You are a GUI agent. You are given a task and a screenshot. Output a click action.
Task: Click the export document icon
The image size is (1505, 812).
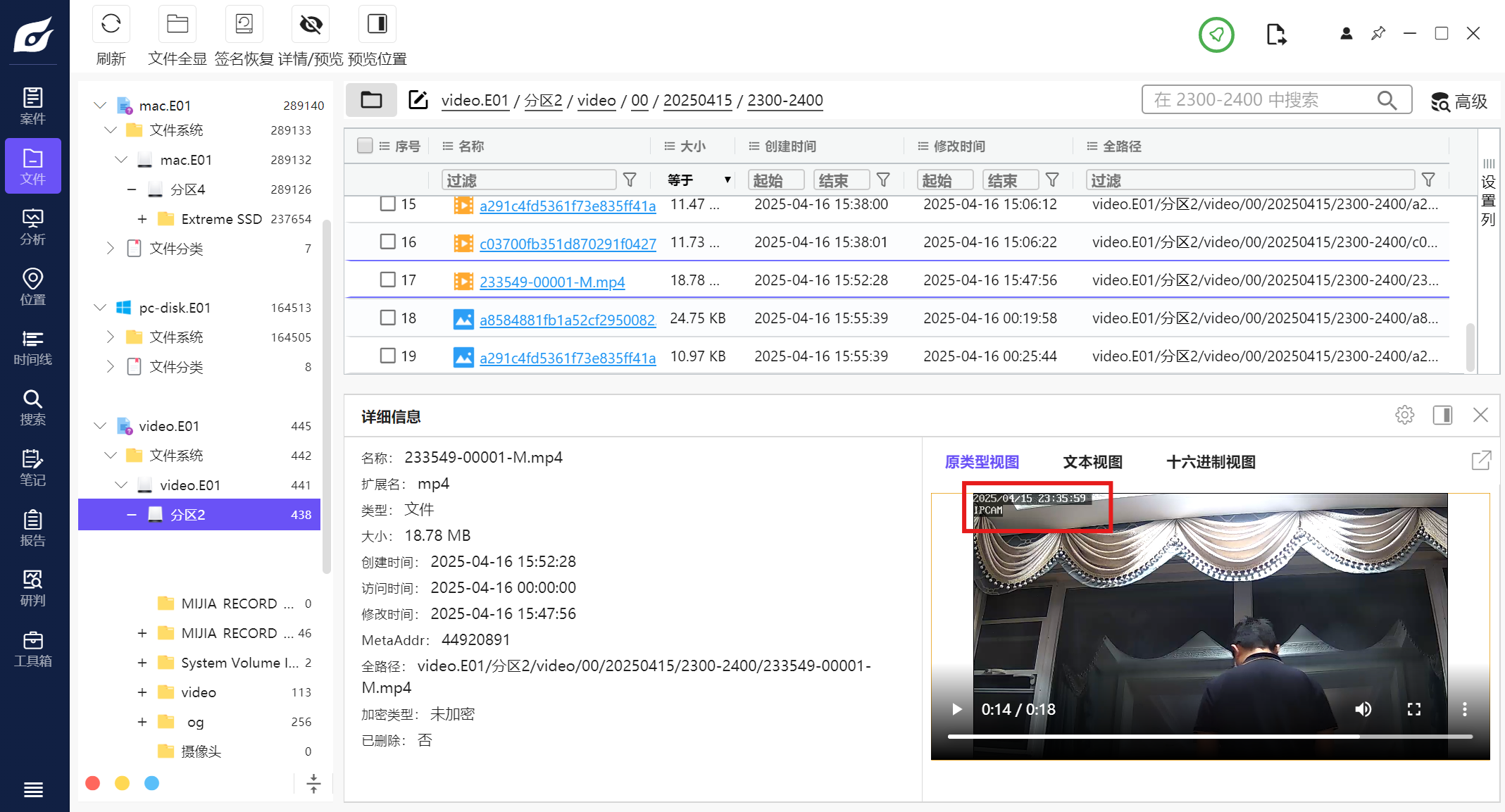(1275, 34)
